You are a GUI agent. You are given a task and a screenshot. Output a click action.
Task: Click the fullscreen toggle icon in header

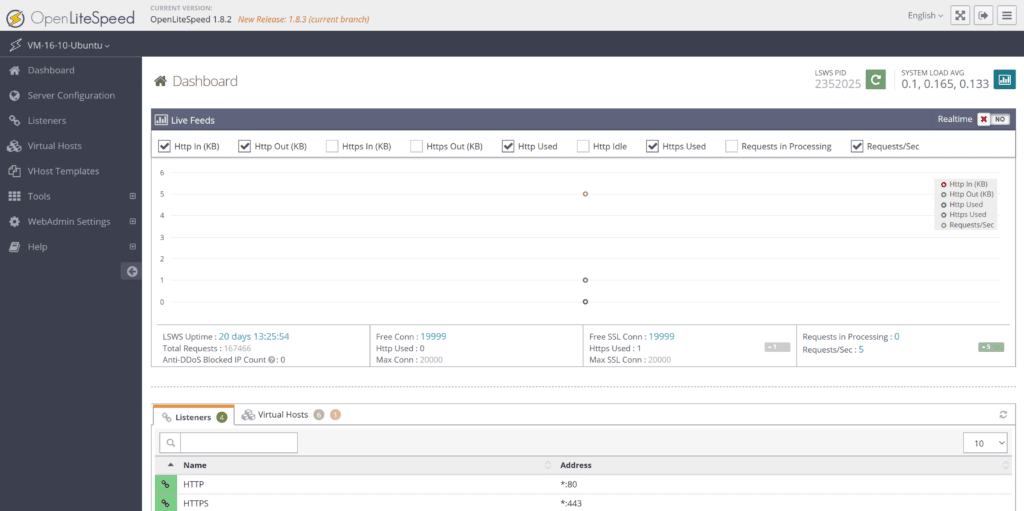[959, 15]
